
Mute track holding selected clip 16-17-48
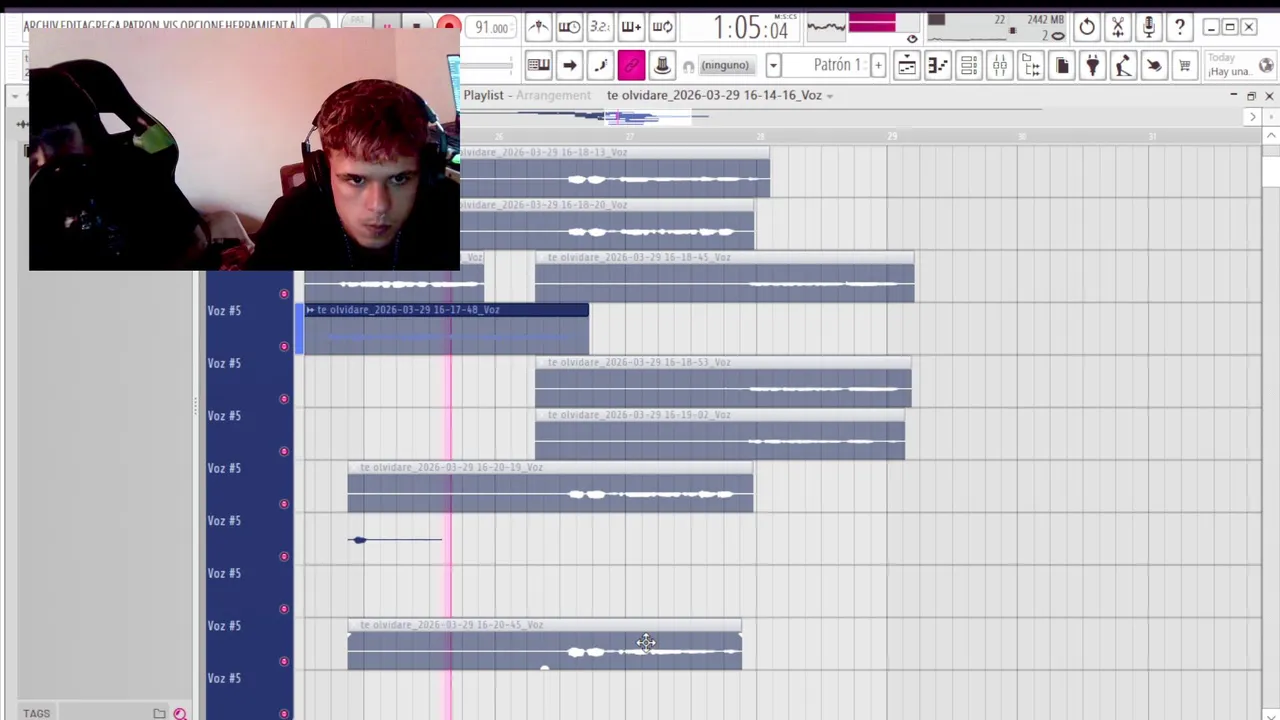pos(284,346)
